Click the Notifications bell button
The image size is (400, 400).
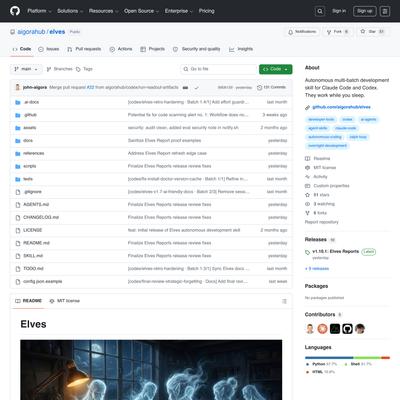pos(302,32)
